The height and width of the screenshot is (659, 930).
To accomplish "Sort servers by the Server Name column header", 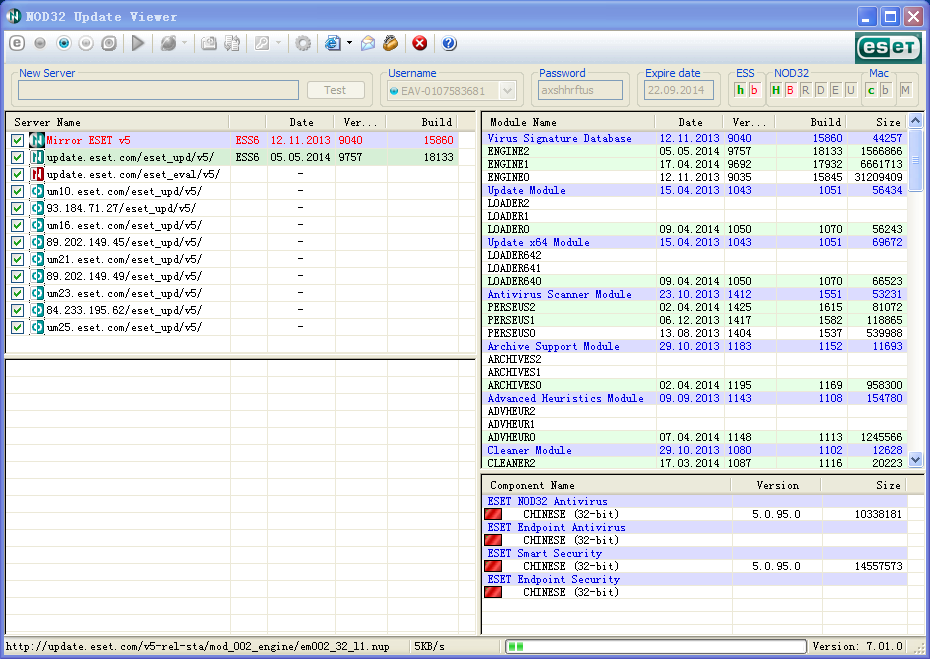I will pyautogui.click(x=117, y=122).
